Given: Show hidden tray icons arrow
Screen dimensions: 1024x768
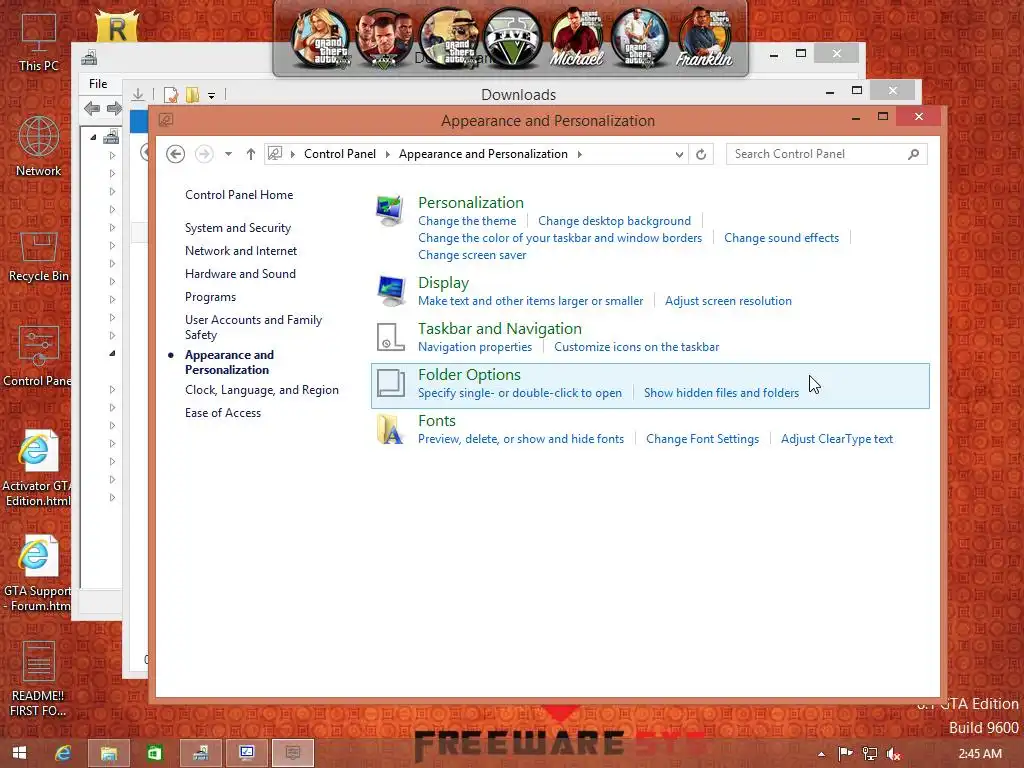Looking at the screenshot, I should click(822, 754).
